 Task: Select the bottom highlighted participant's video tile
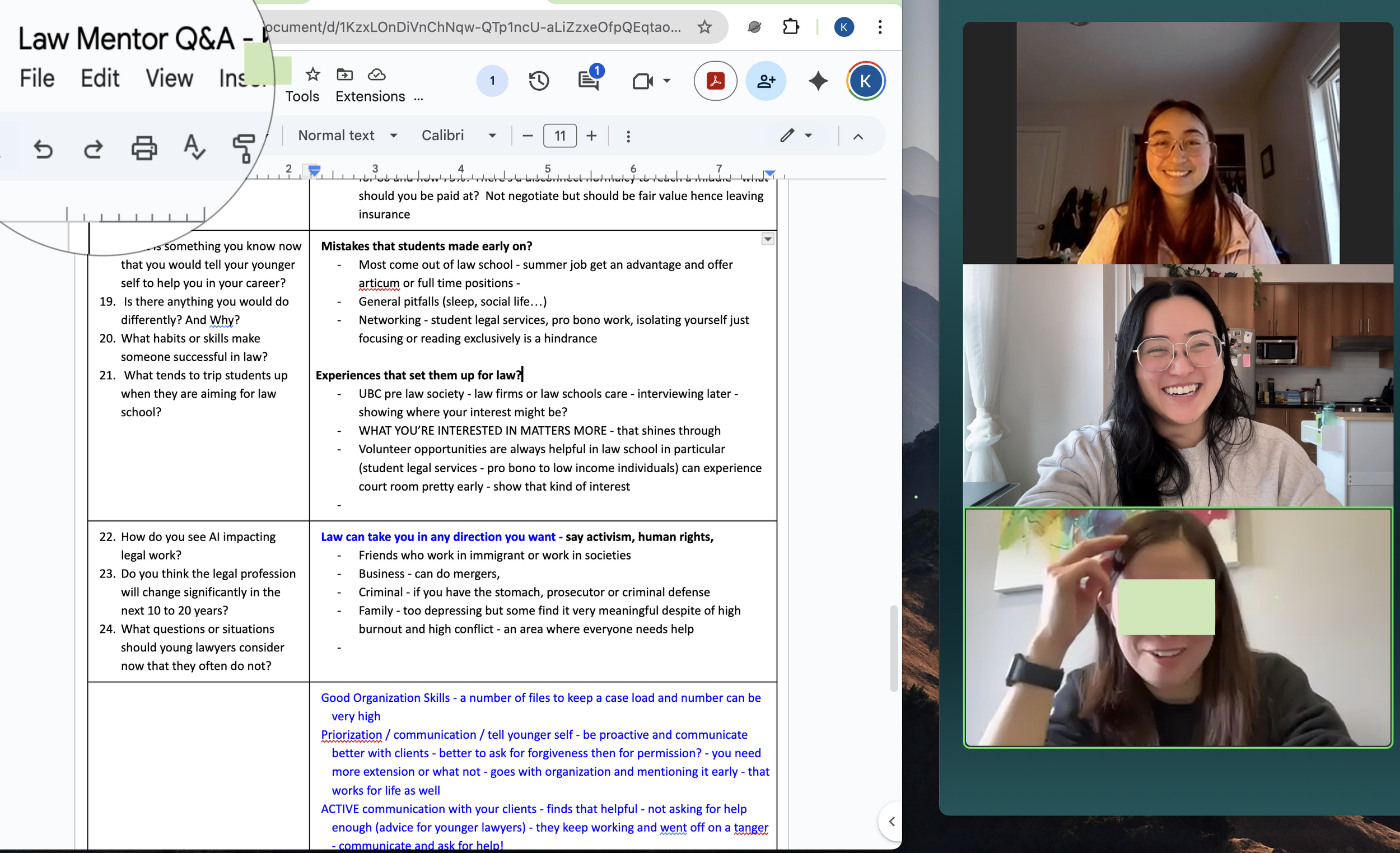[x=1178, y=627]
